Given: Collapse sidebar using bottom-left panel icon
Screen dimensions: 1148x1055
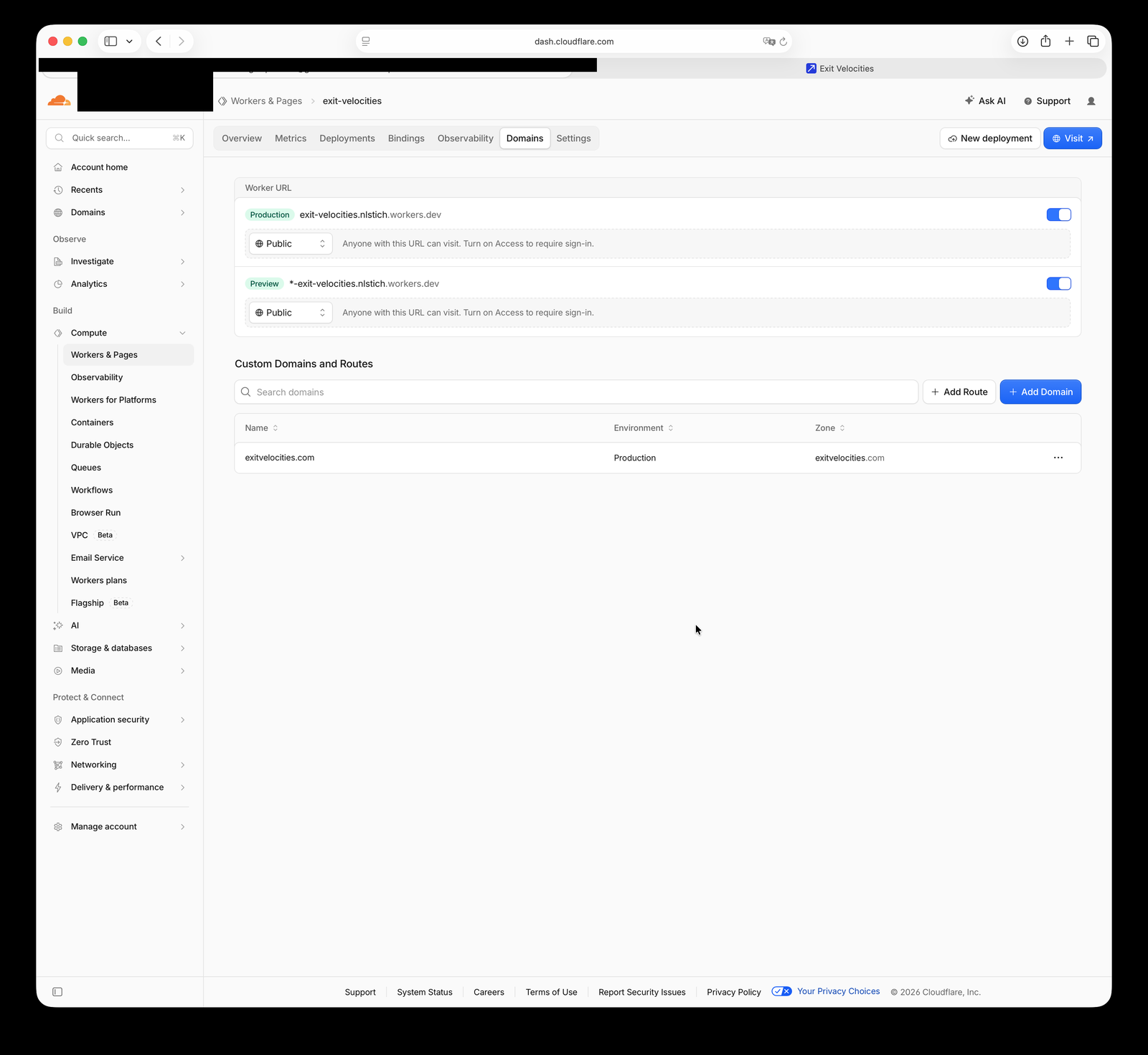Looking at the screenshot, I should click(x=57, y=992).
